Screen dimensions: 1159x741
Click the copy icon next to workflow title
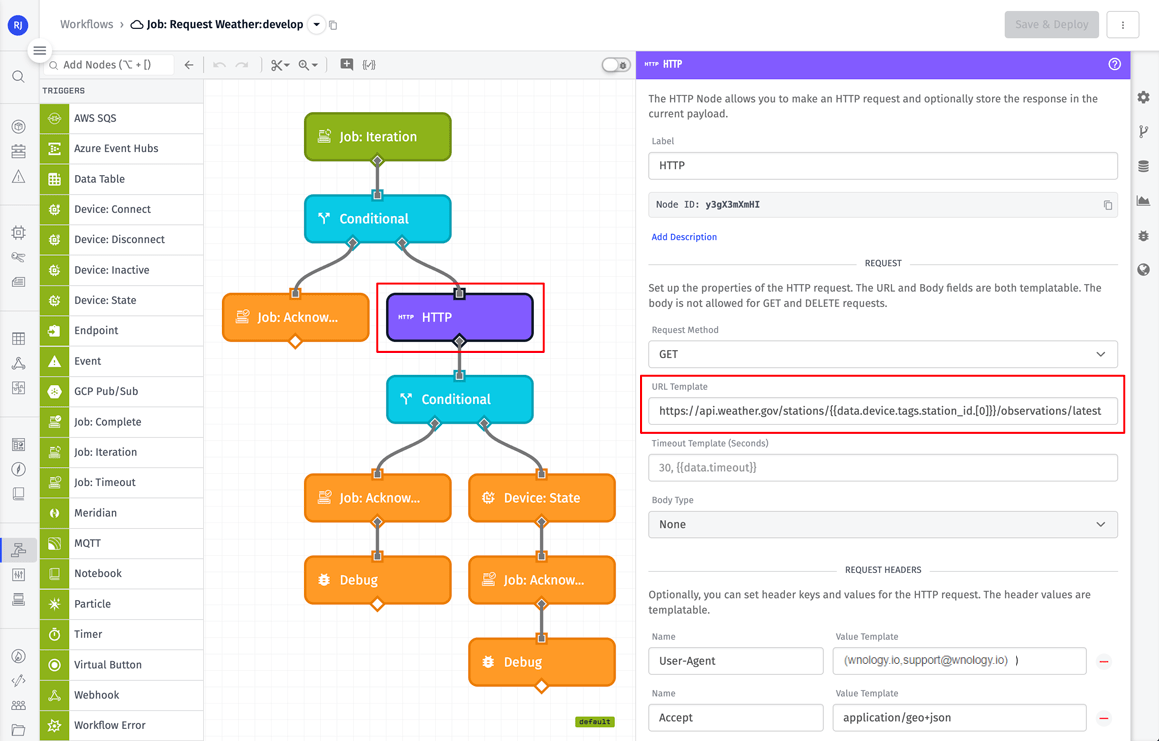pos(333,25)
